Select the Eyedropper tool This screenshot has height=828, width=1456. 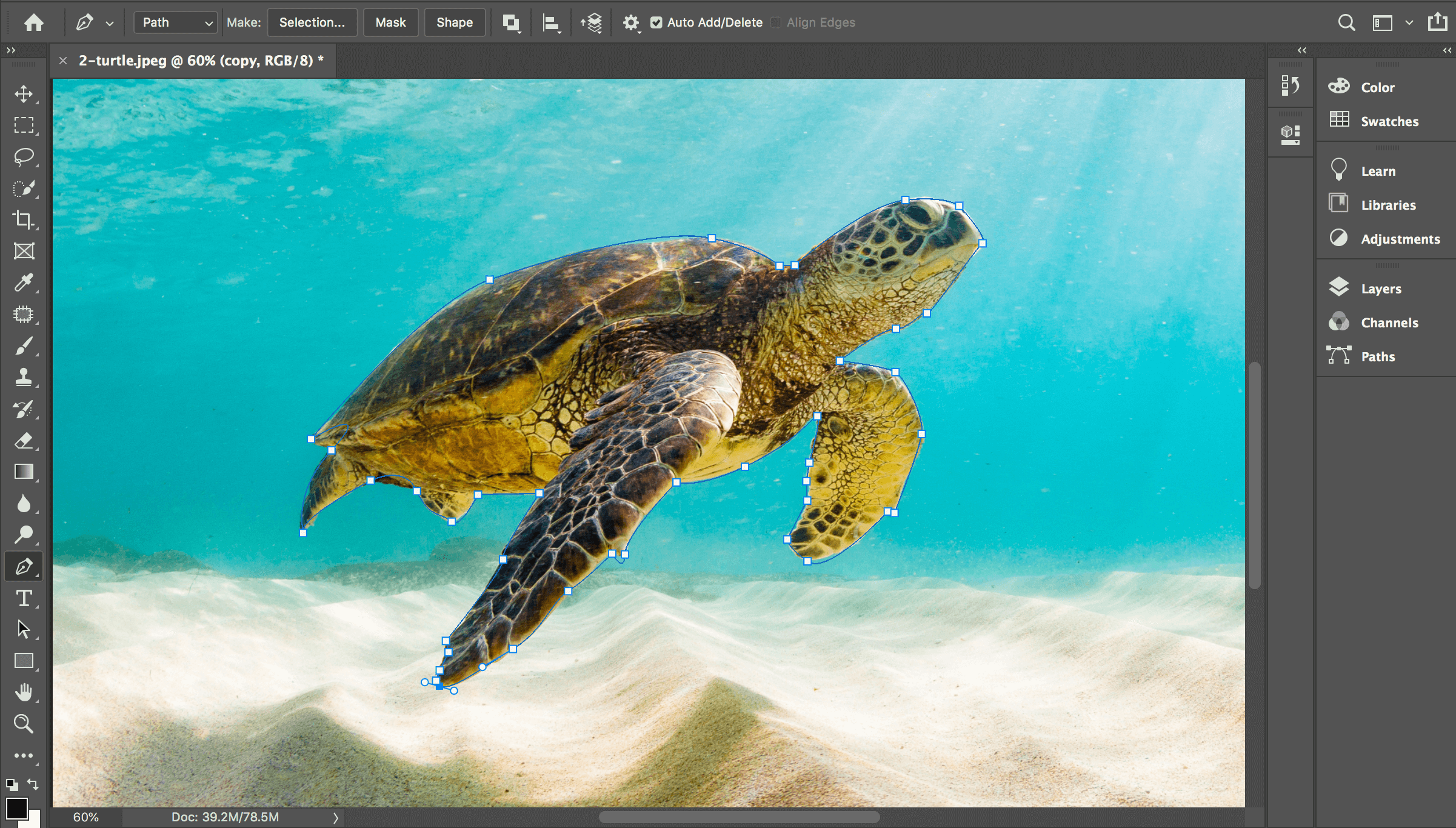coord(24,282)
